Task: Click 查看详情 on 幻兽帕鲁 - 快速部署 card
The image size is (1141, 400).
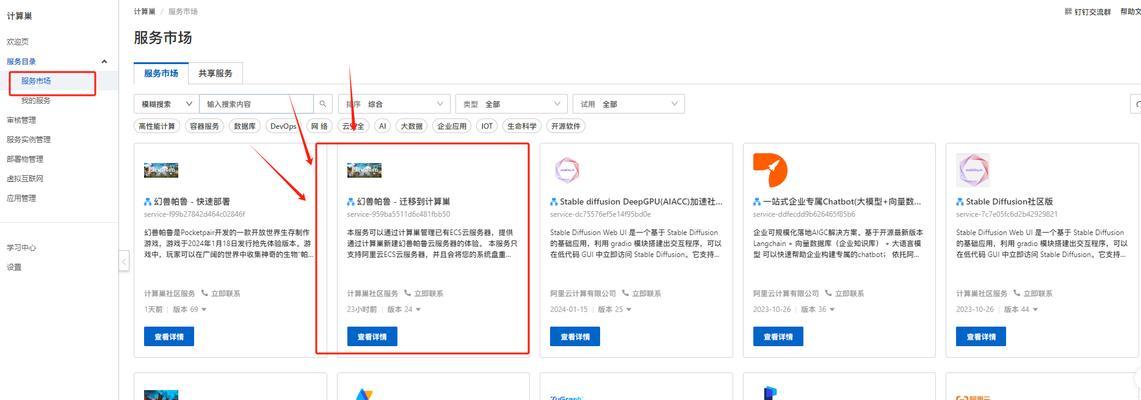Action: (x=169, y=337)
